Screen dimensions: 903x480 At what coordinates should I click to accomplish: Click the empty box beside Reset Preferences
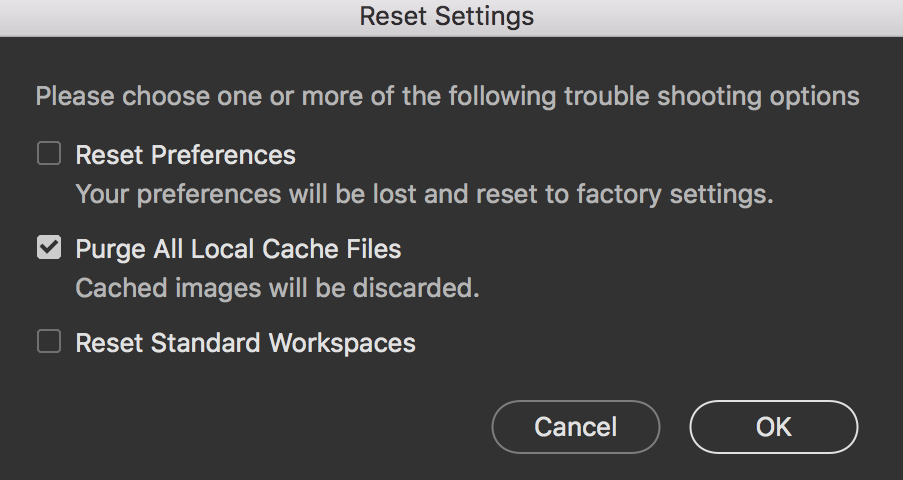coord(48,154)
